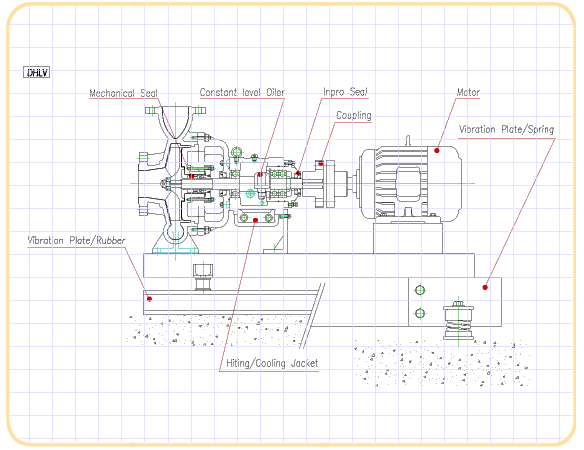Viewport: 584px width, 450px height.
Task: Click the pump suction flange at the left
Action: (143, 183)
